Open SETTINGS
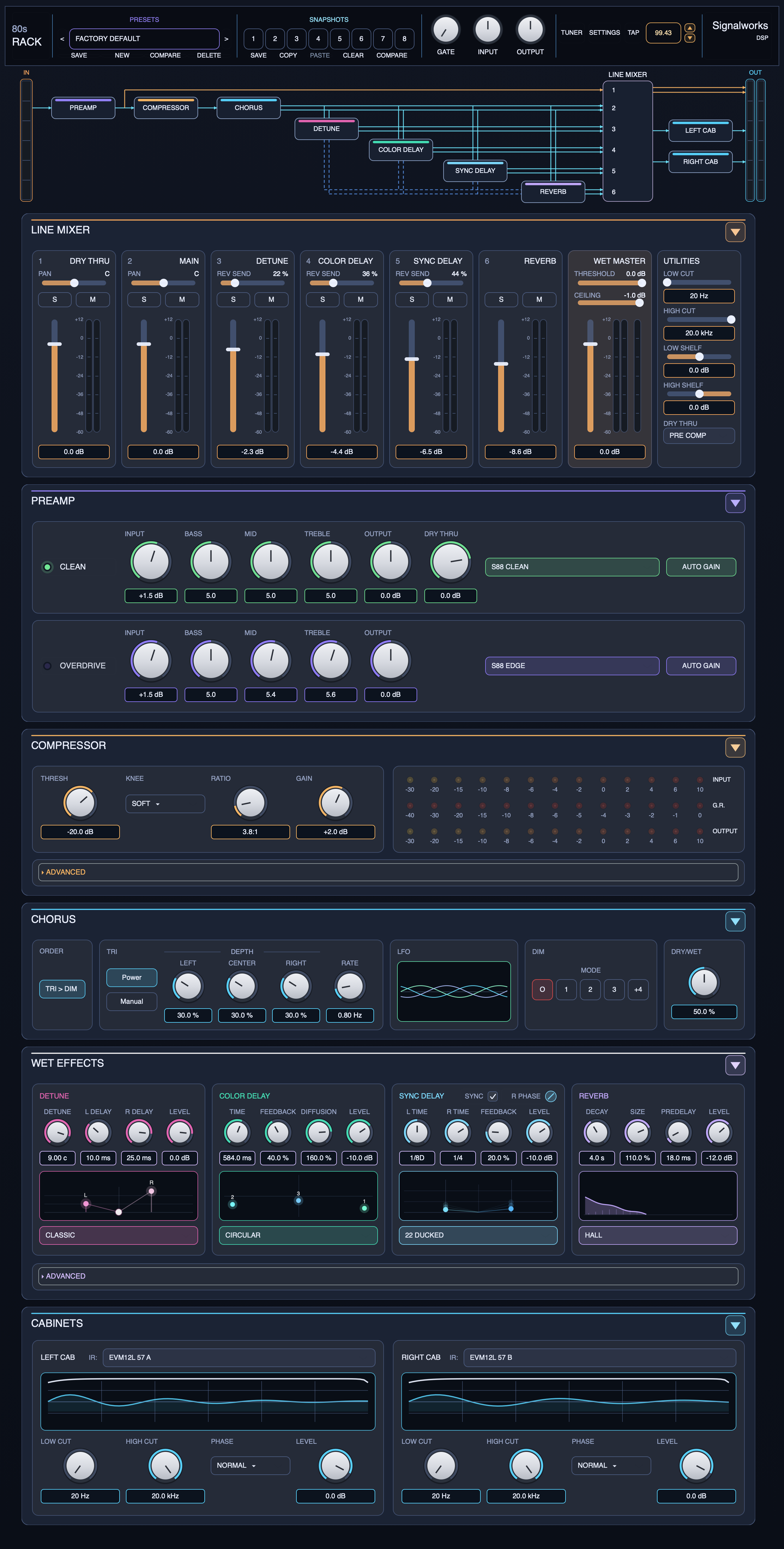Screen dimensions: 784x1549 [604, 32]
